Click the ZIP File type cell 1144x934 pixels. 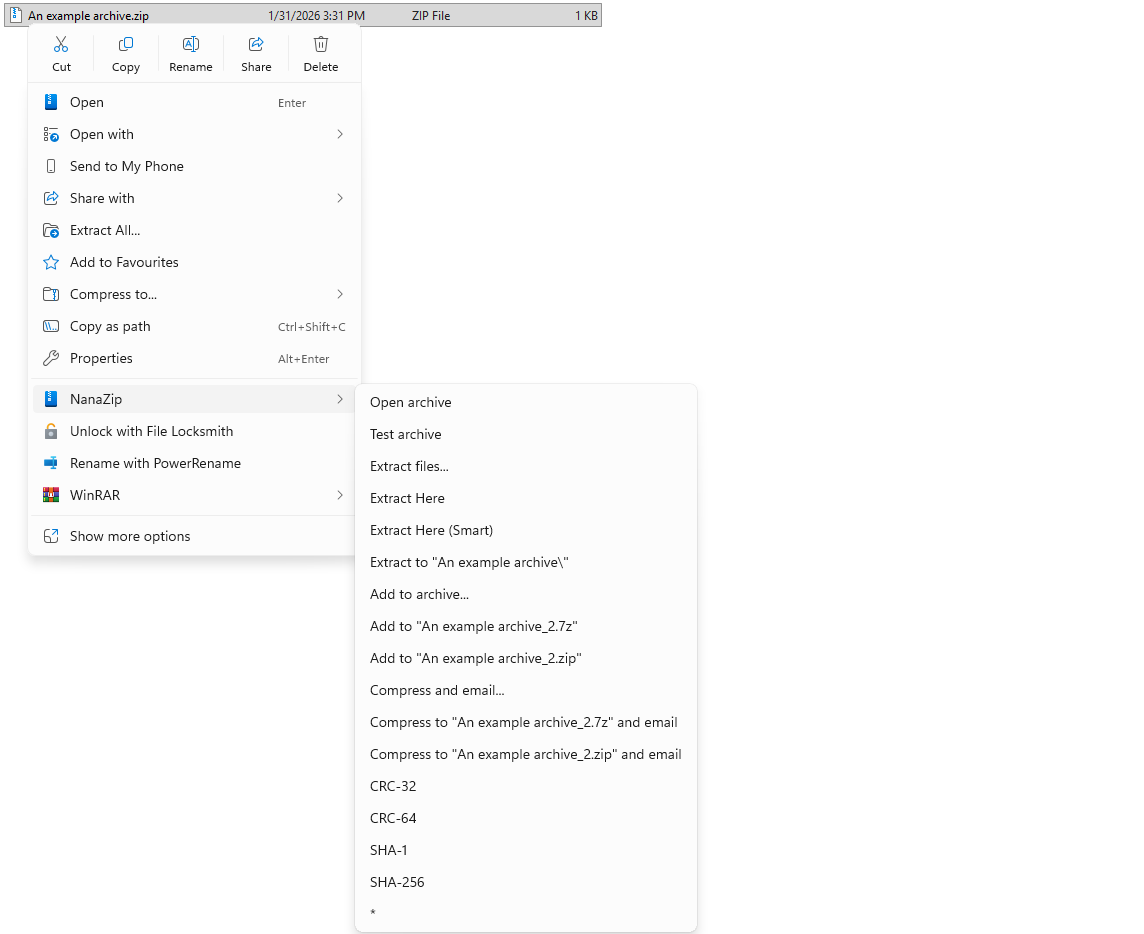(x=431, y=16)
